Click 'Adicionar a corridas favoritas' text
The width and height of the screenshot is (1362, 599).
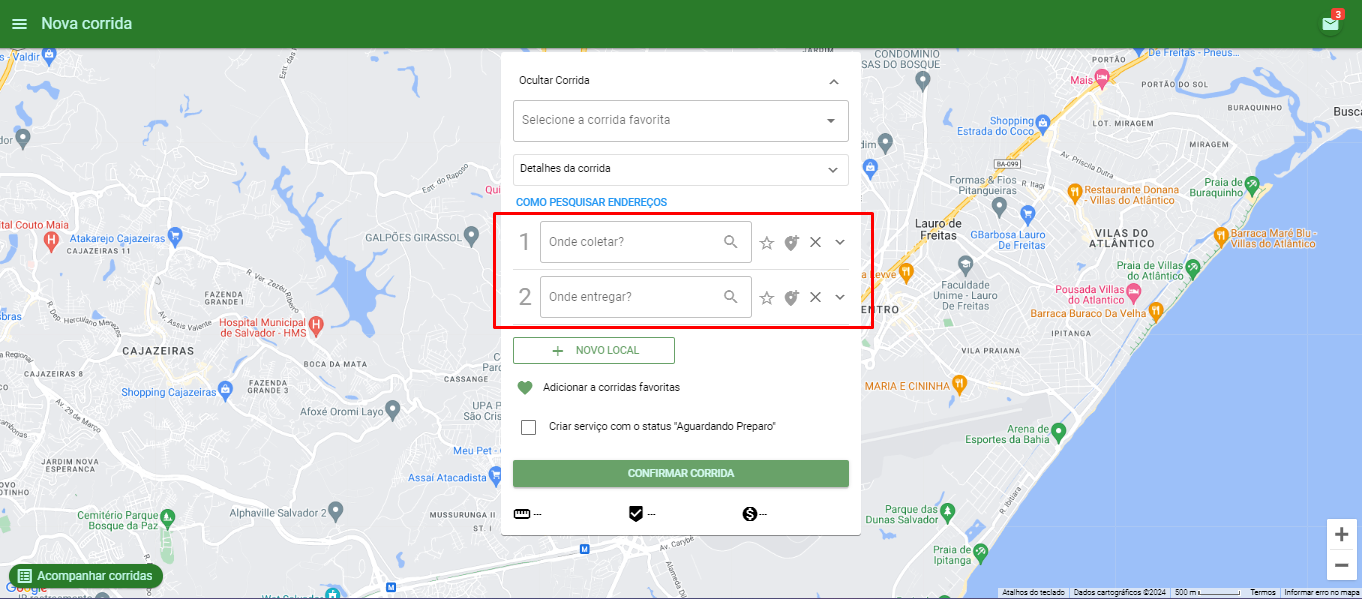[x=611, y=387]
